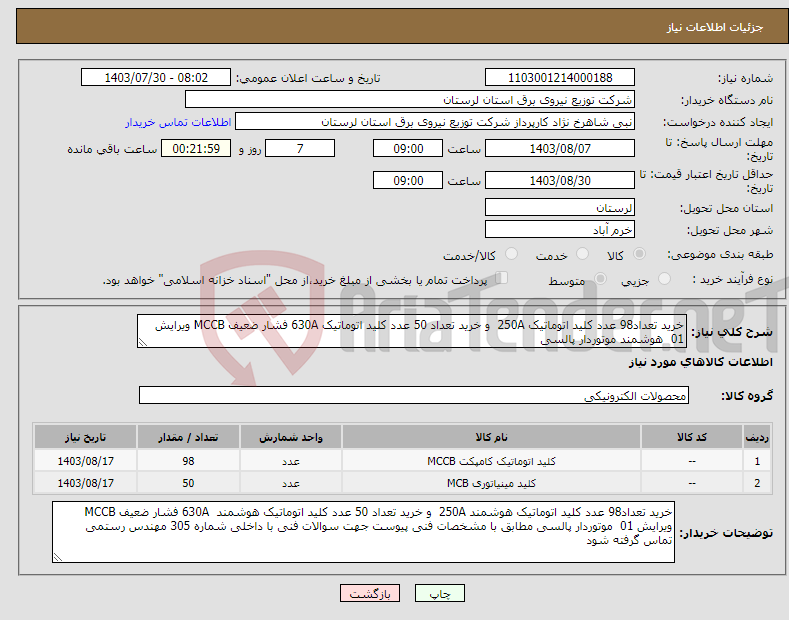Image resolution: width=789 pixels, height=620 pixels.
Task: Click the اطلاعات کالاهای مورد نیاز heading
Action: [700, 362]
